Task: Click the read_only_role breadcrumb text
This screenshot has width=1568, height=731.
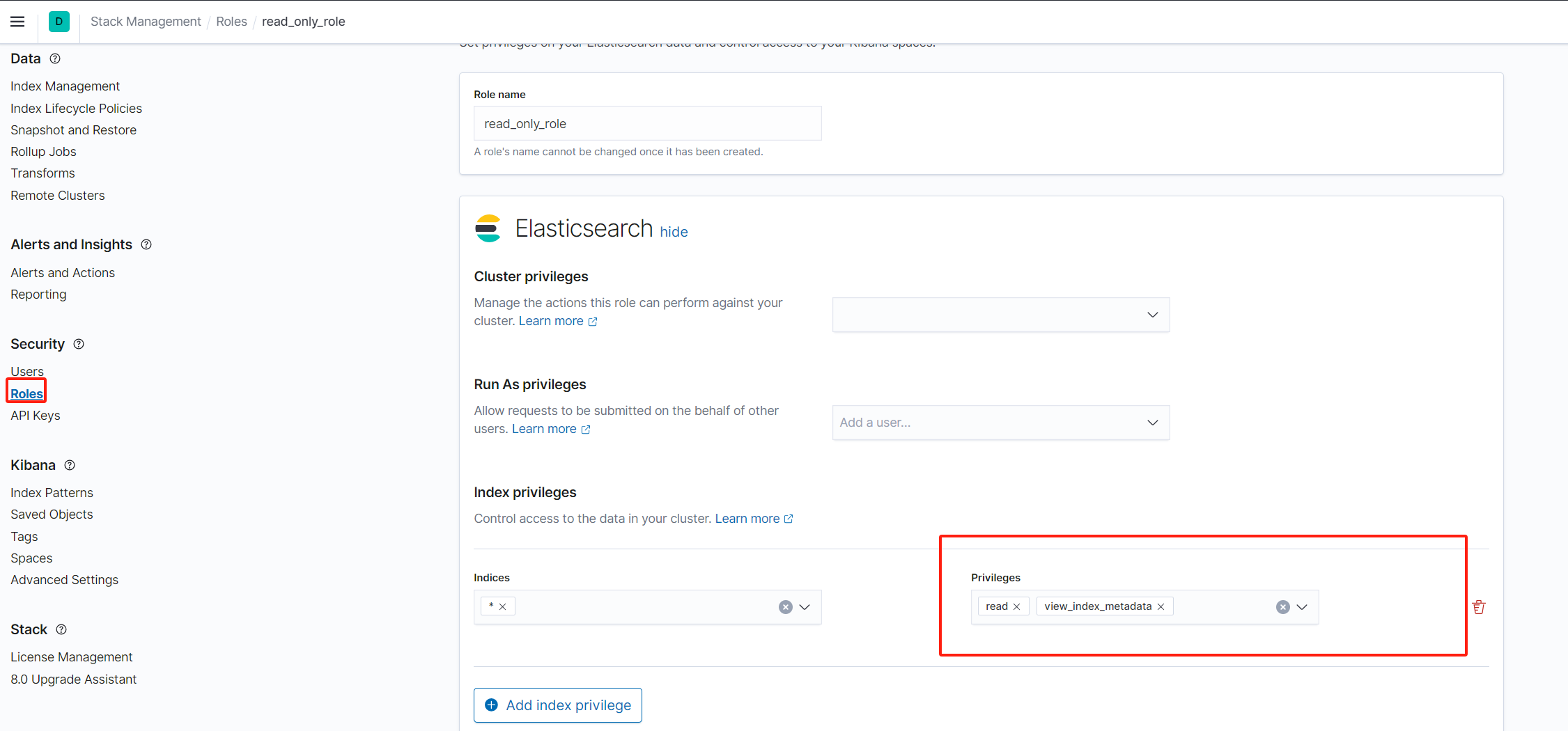Action: 304,22
